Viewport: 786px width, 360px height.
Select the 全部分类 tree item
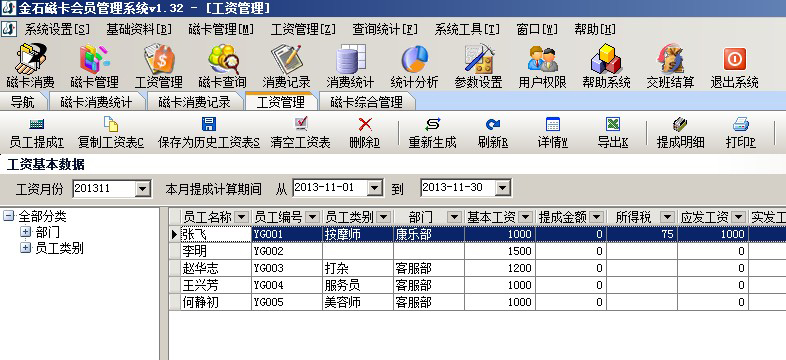[43, 216]
